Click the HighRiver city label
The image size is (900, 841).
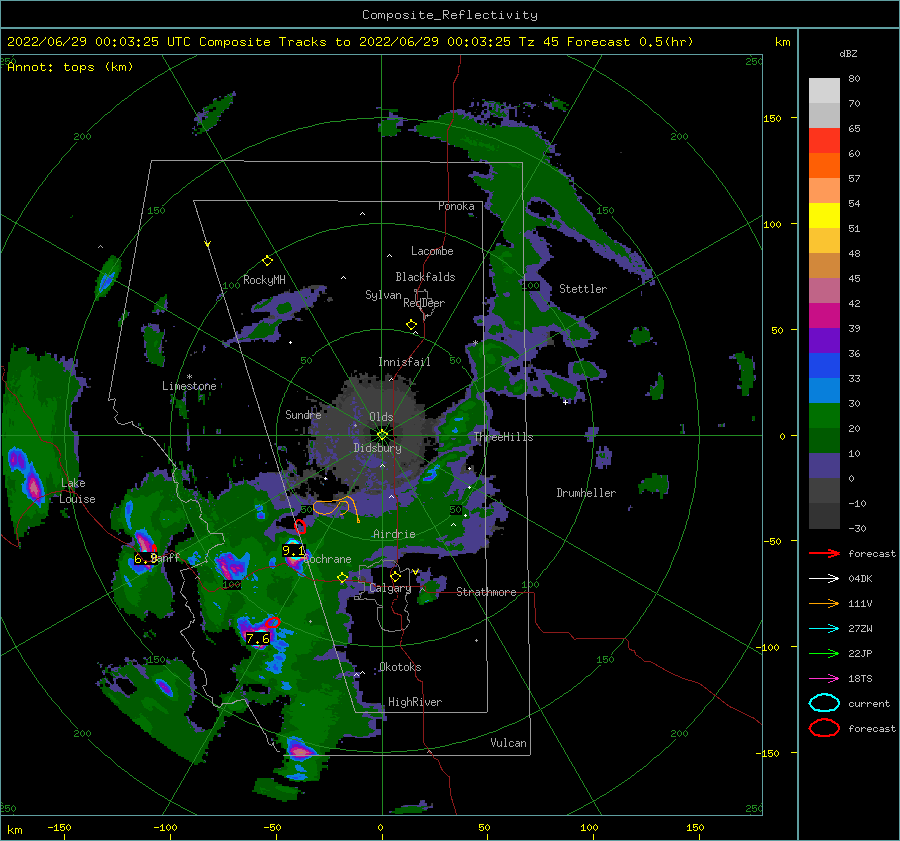415,702
